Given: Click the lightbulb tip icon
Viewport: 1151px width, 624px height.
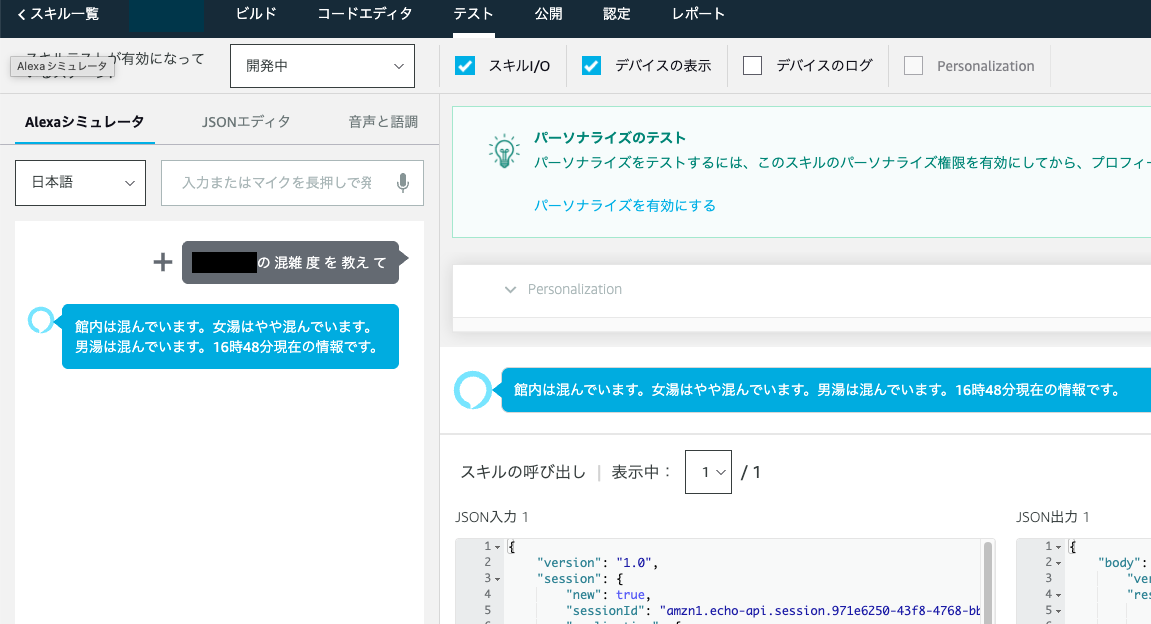Looking at the screenshot, I should 504,152.
